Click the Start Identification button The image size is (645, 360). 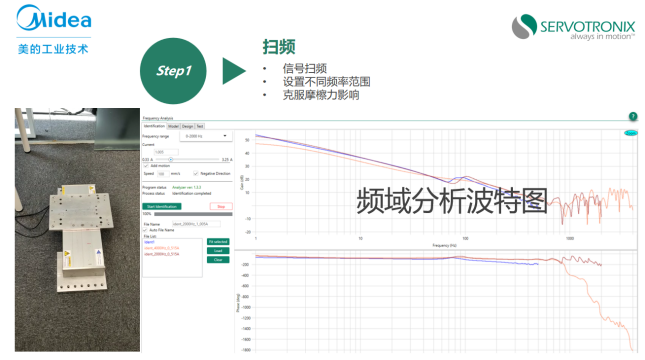coord(162,207)
